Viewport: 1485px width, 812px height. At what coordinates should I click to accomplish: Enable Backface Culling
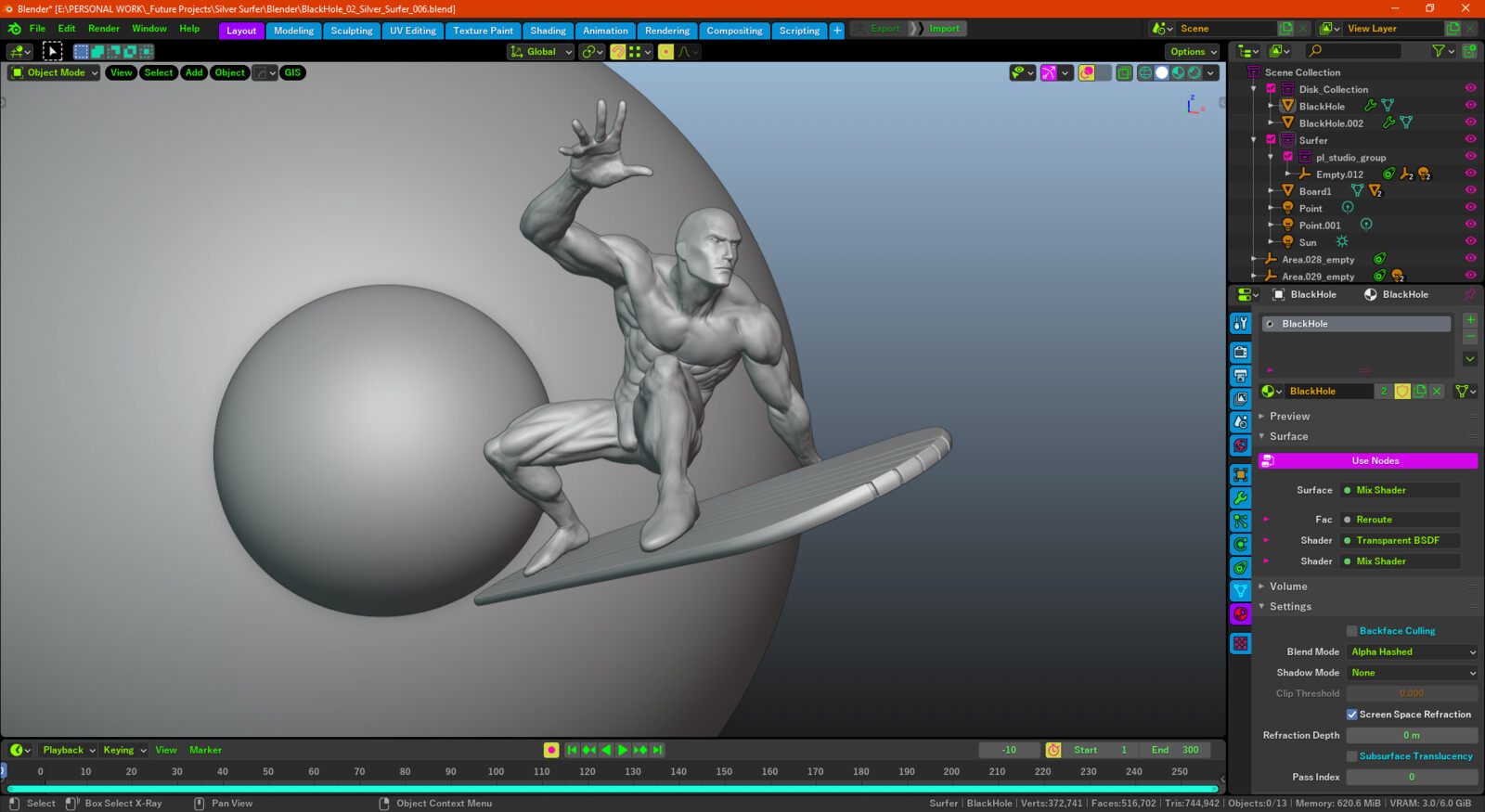pyautogui.click(x=1352, y=631)
